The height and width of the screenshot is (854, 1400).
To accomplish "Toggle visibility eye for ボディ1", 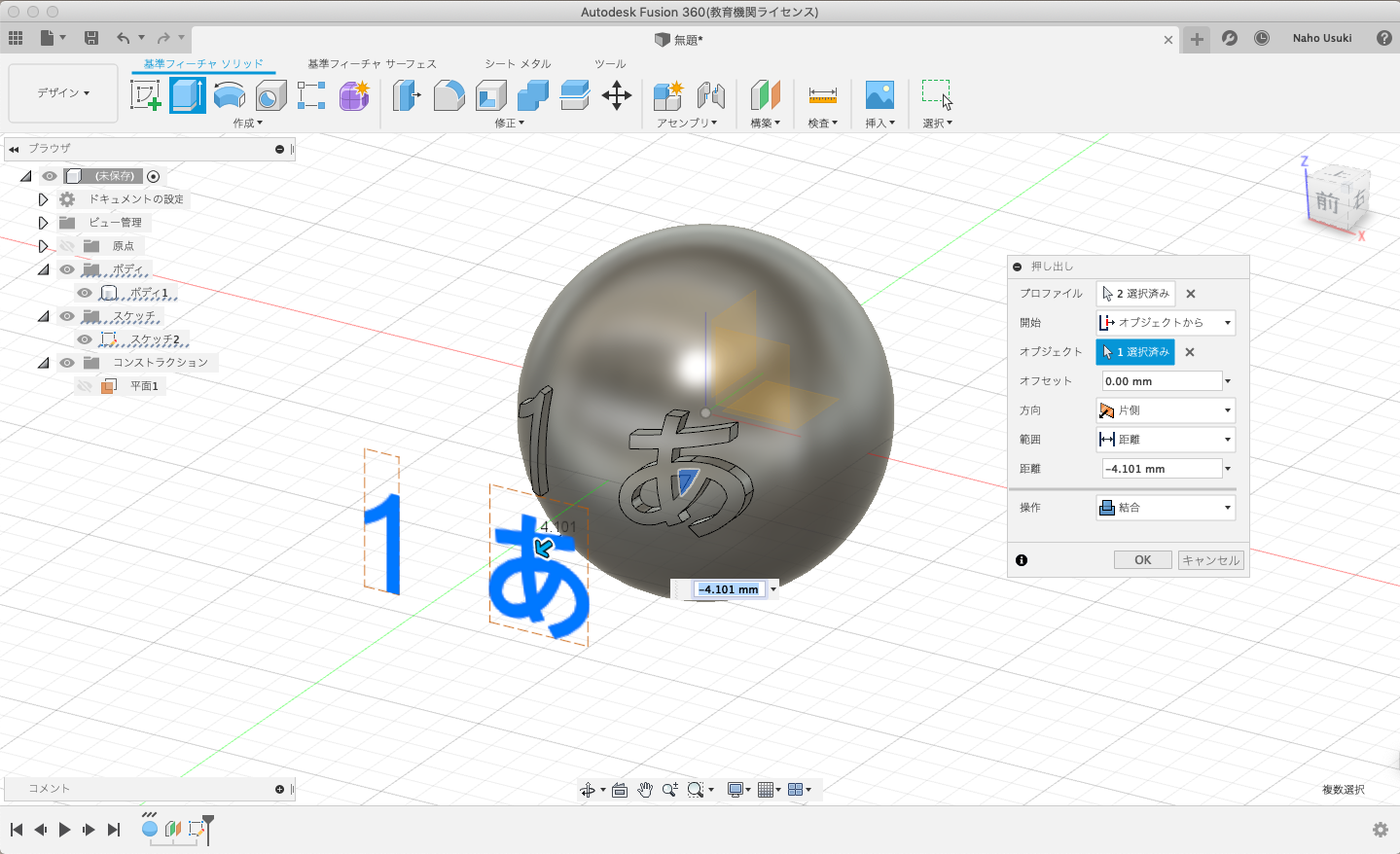I will (85, 293).
